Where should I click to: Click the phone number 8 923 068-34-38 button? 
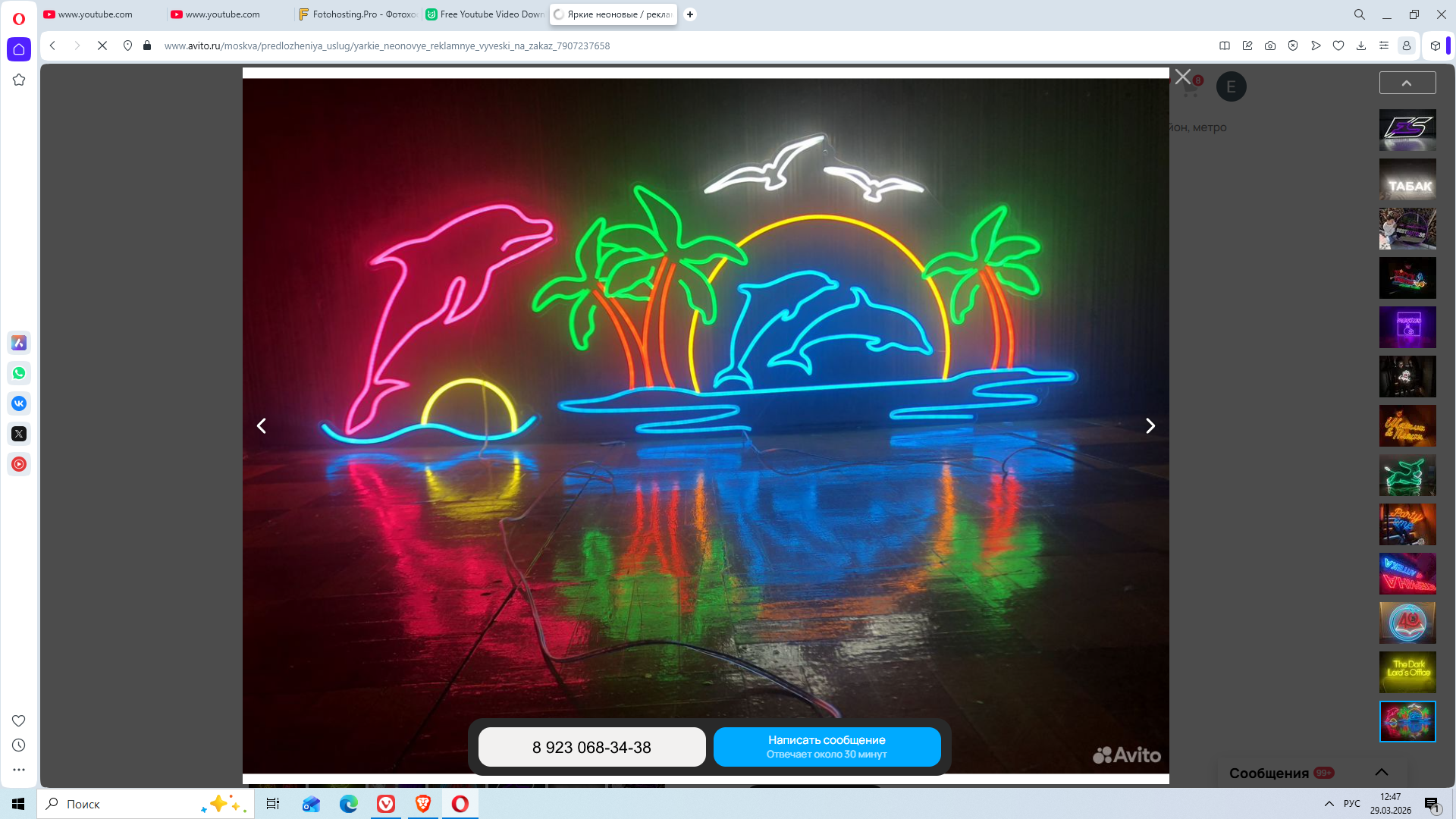click(x=591, y=747)
